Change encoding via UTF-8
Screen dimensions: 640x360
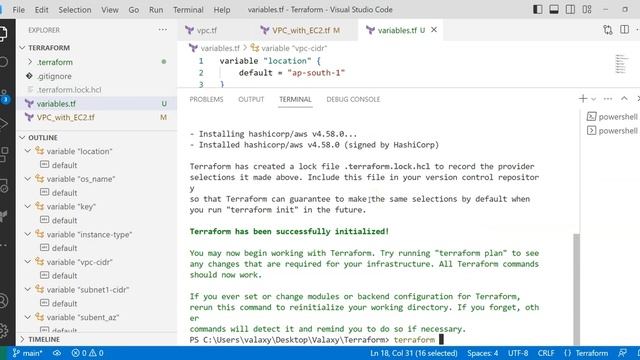click(x=518, y=353)
